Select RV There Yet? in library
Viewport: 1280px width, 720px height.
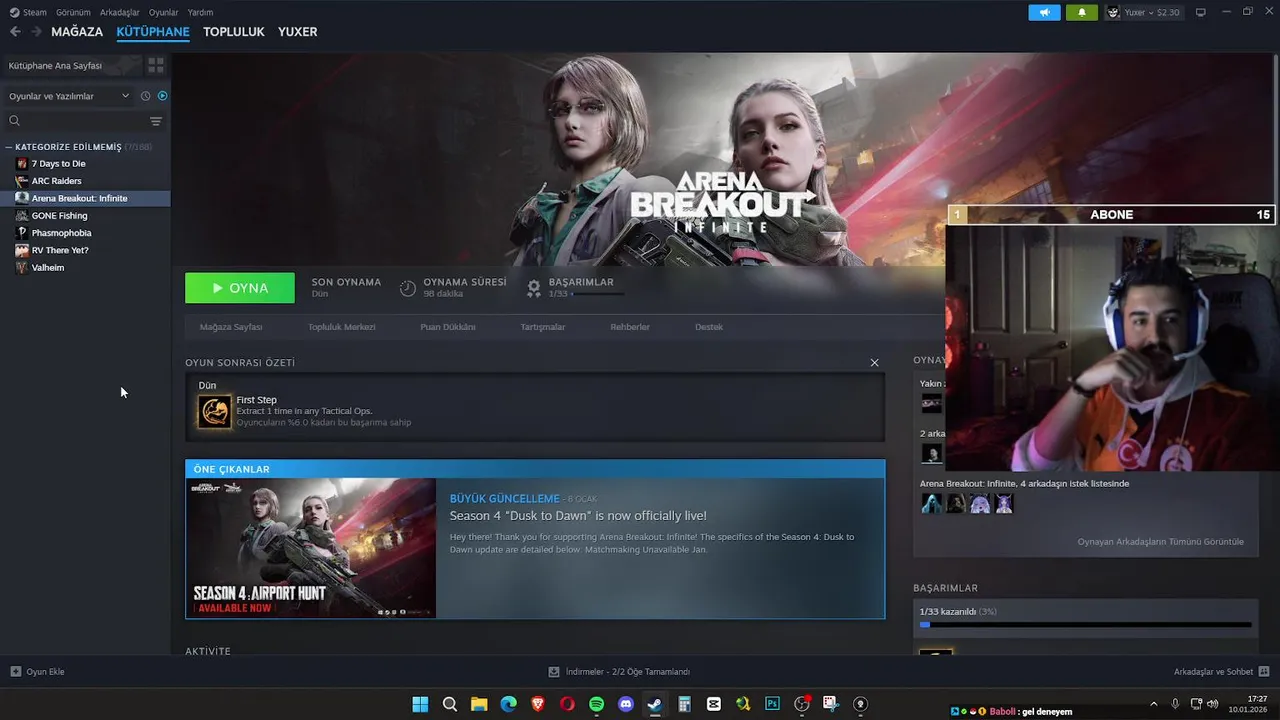85,250
